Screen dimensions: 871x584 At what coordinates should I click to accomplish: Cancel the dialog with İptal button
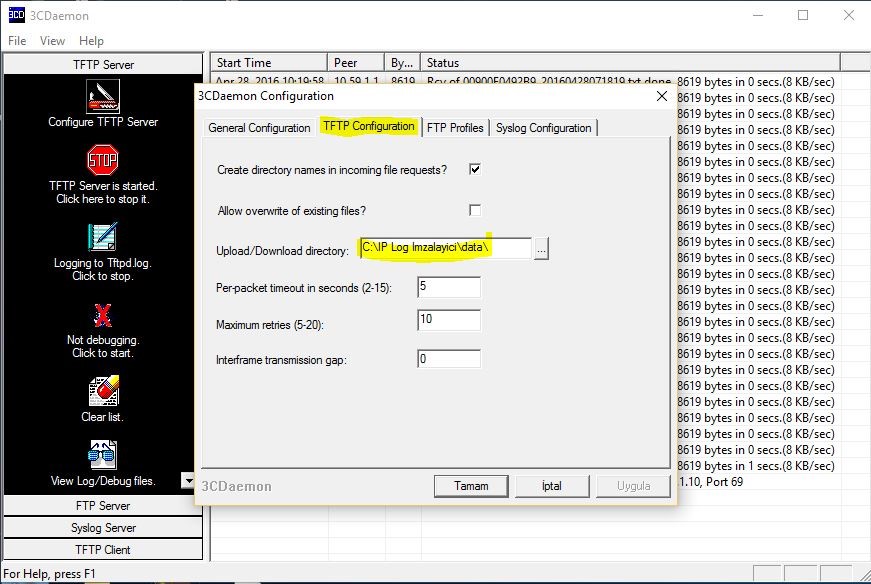click(x=551, y=486)
